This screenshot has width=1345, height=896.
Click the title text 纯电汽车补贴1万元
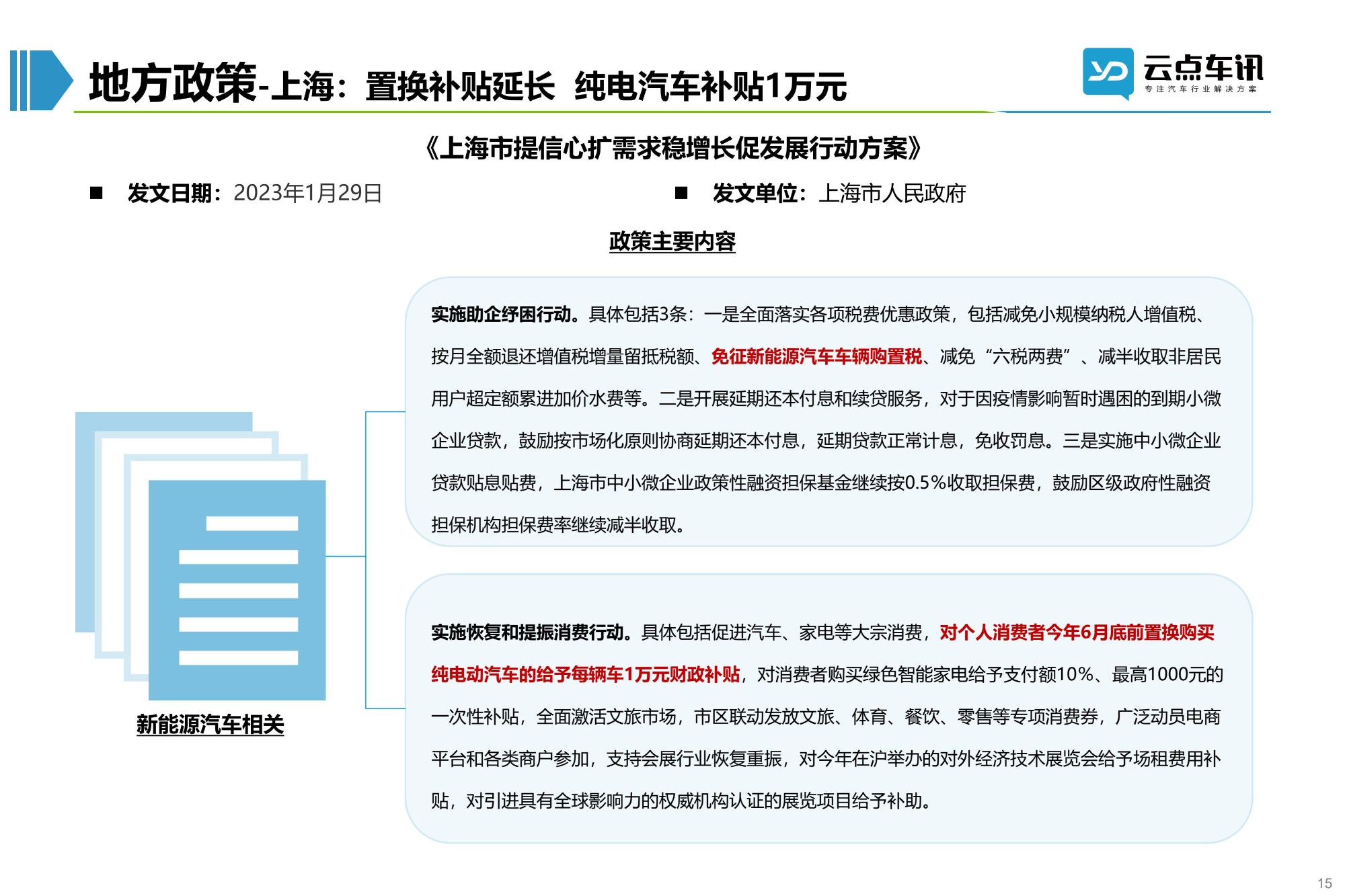point(711,87)
